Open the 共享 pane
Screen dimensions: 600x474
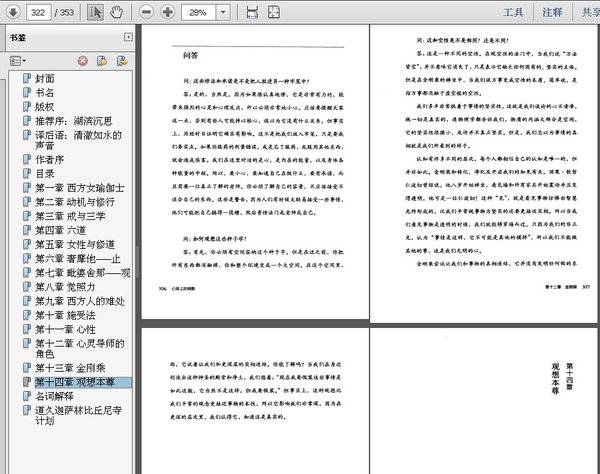coord(590,12)
